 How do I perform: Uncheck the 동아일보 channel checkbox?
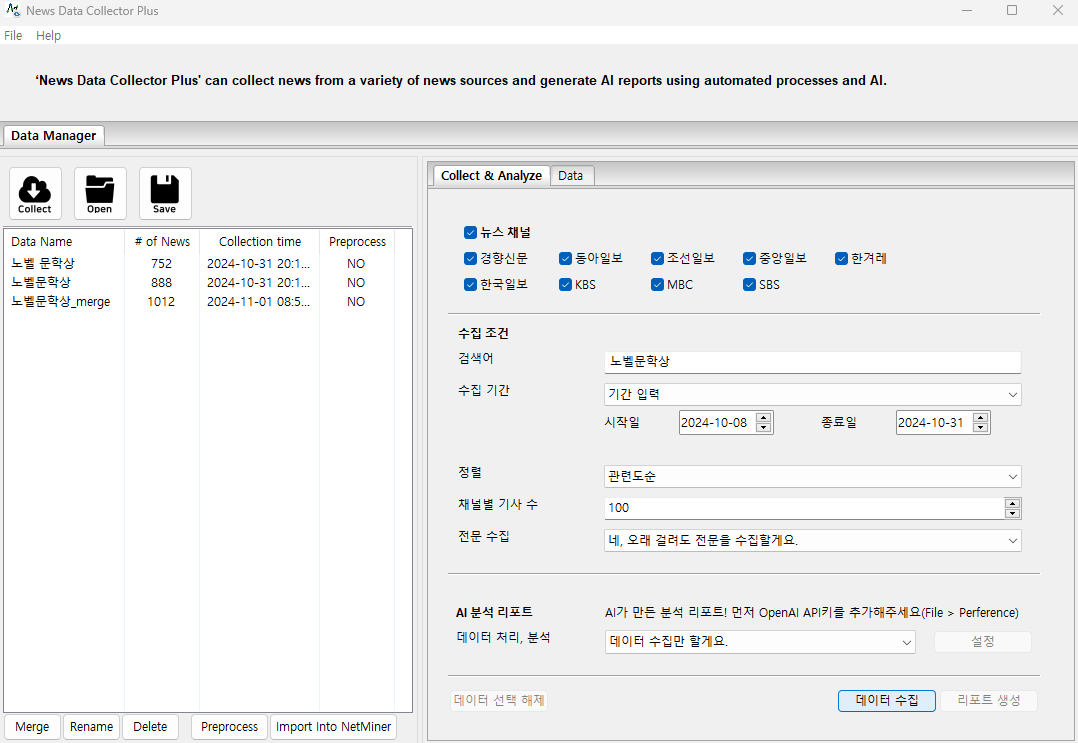tap(565, 258)
